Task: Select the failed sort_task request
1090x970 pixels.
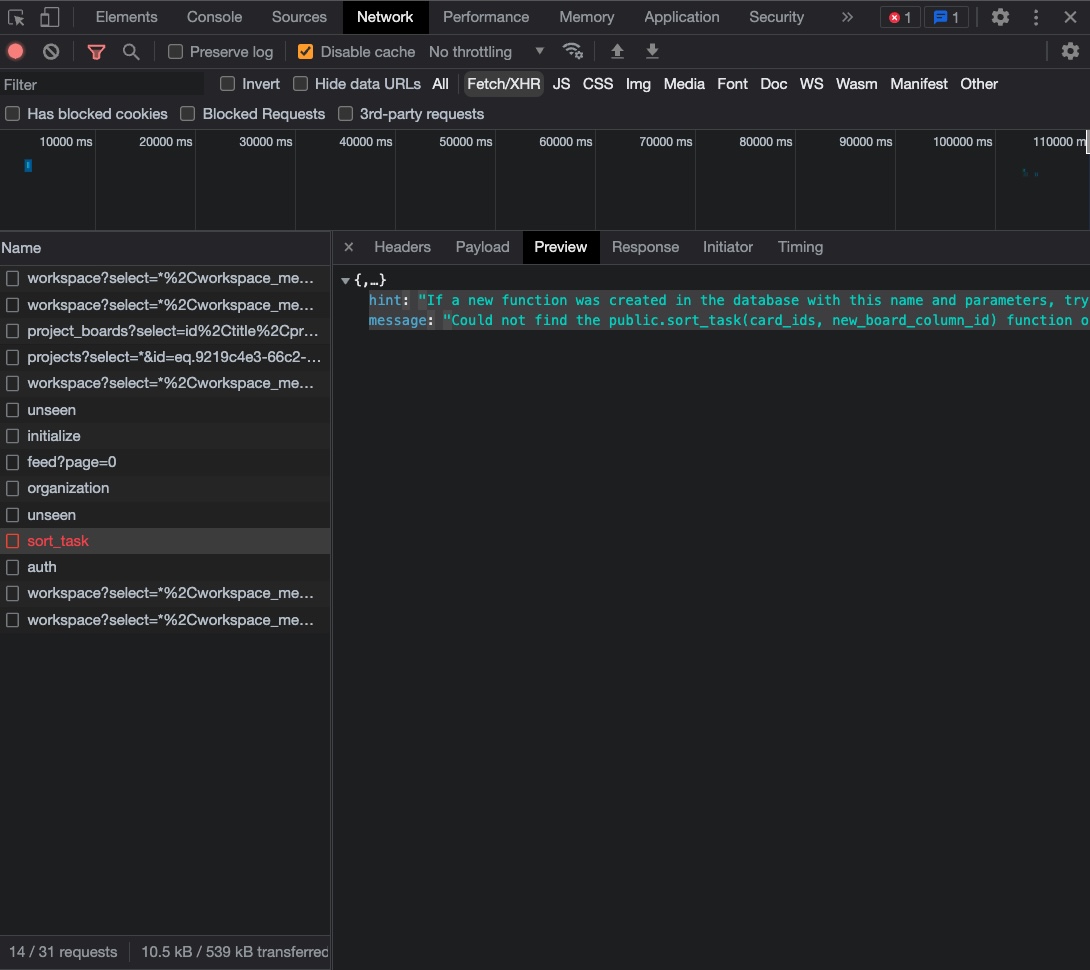Action: point(58,541)
